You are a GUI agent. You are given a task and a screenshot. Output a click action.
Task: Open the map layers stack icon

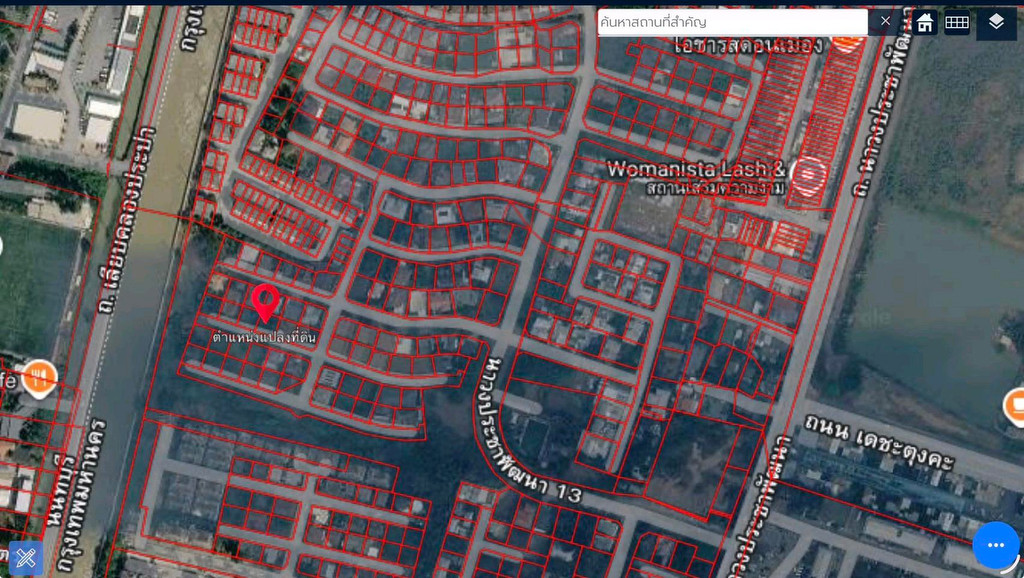tap(996, 22)
